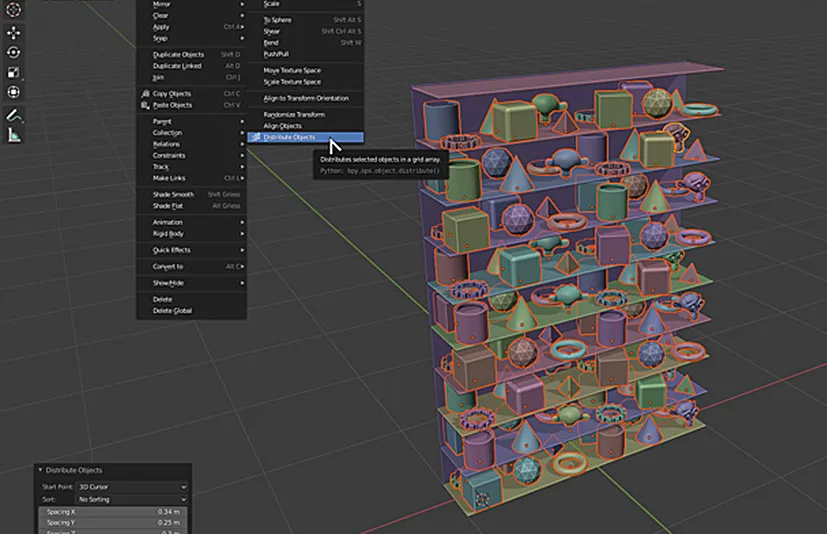Click the Paste Objects clipboard icon
827x534 pixels.
point(145,105)
